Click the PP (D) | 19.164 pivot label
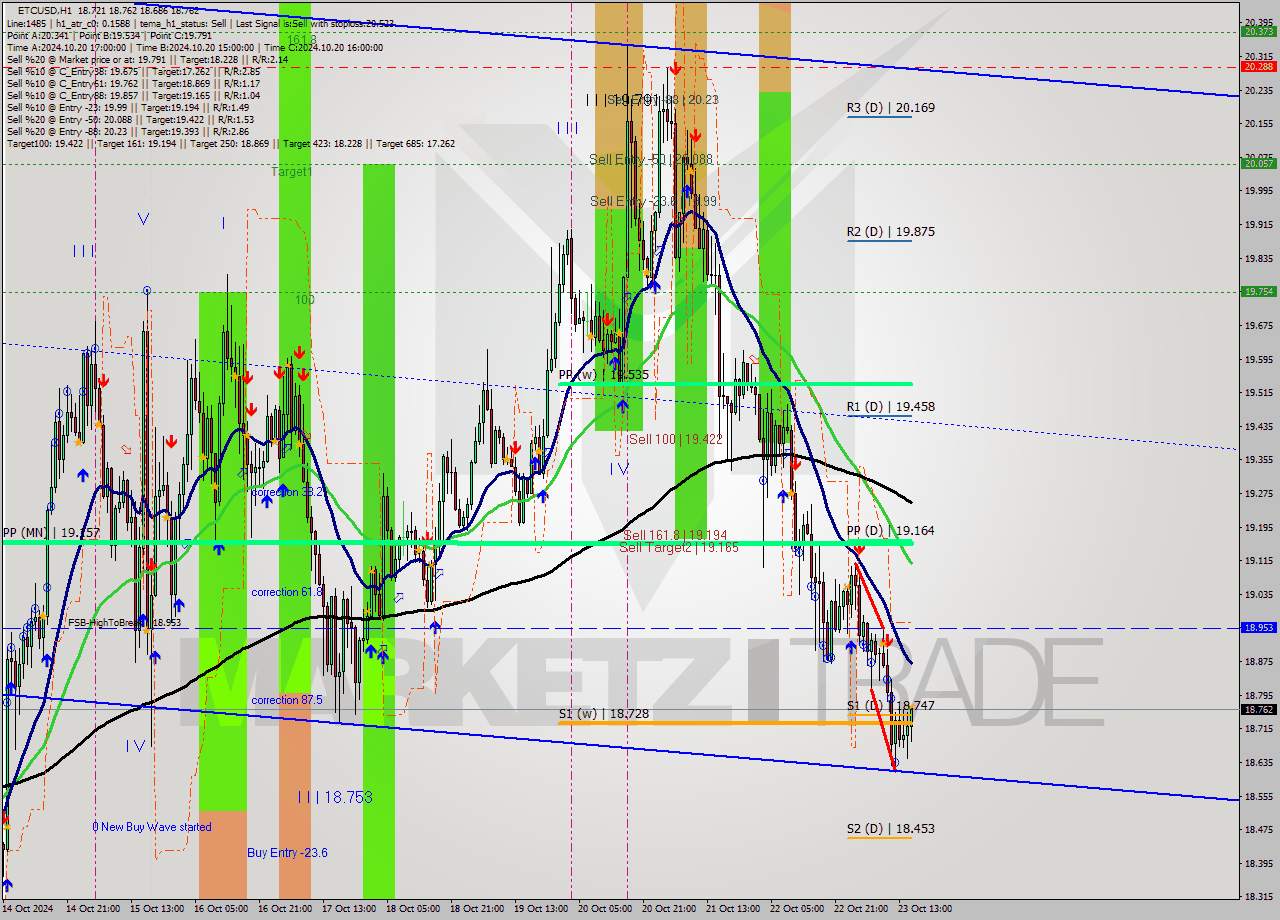Image resolution: width=1280 pixels, height=920 pixels. pyautogui.click(x=890, y=530)
